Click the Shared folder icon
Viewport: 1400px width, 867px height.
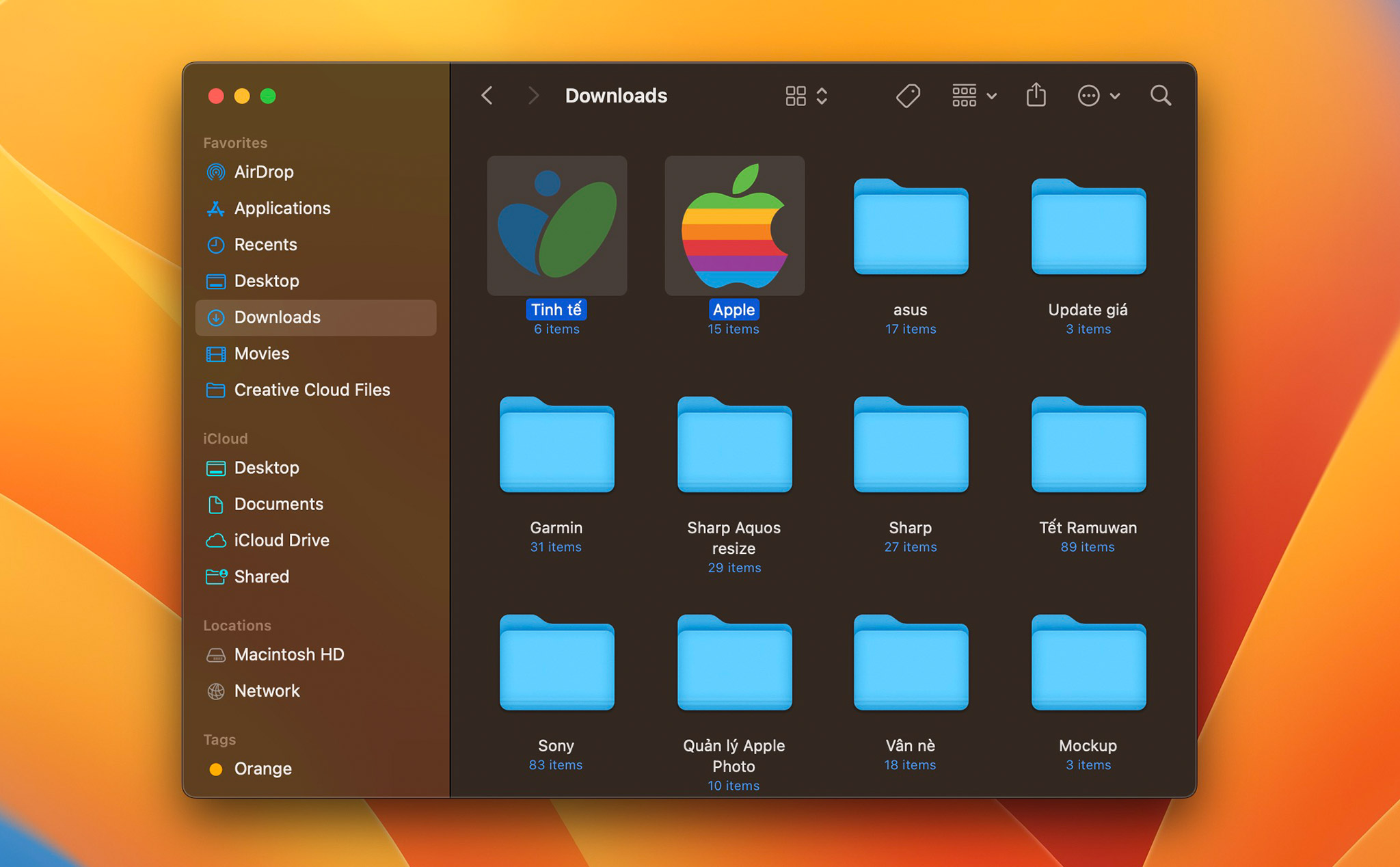[216, 577]
